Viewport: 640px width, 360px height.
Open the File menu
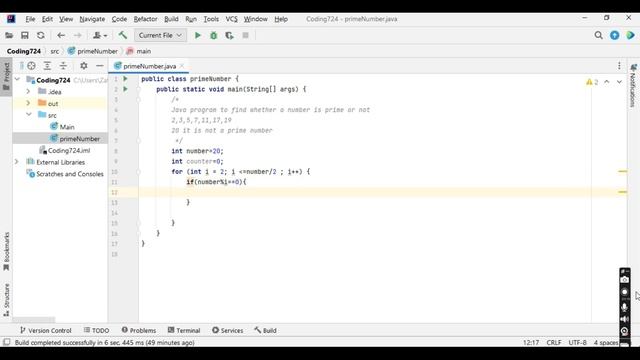tap(30, 19)
